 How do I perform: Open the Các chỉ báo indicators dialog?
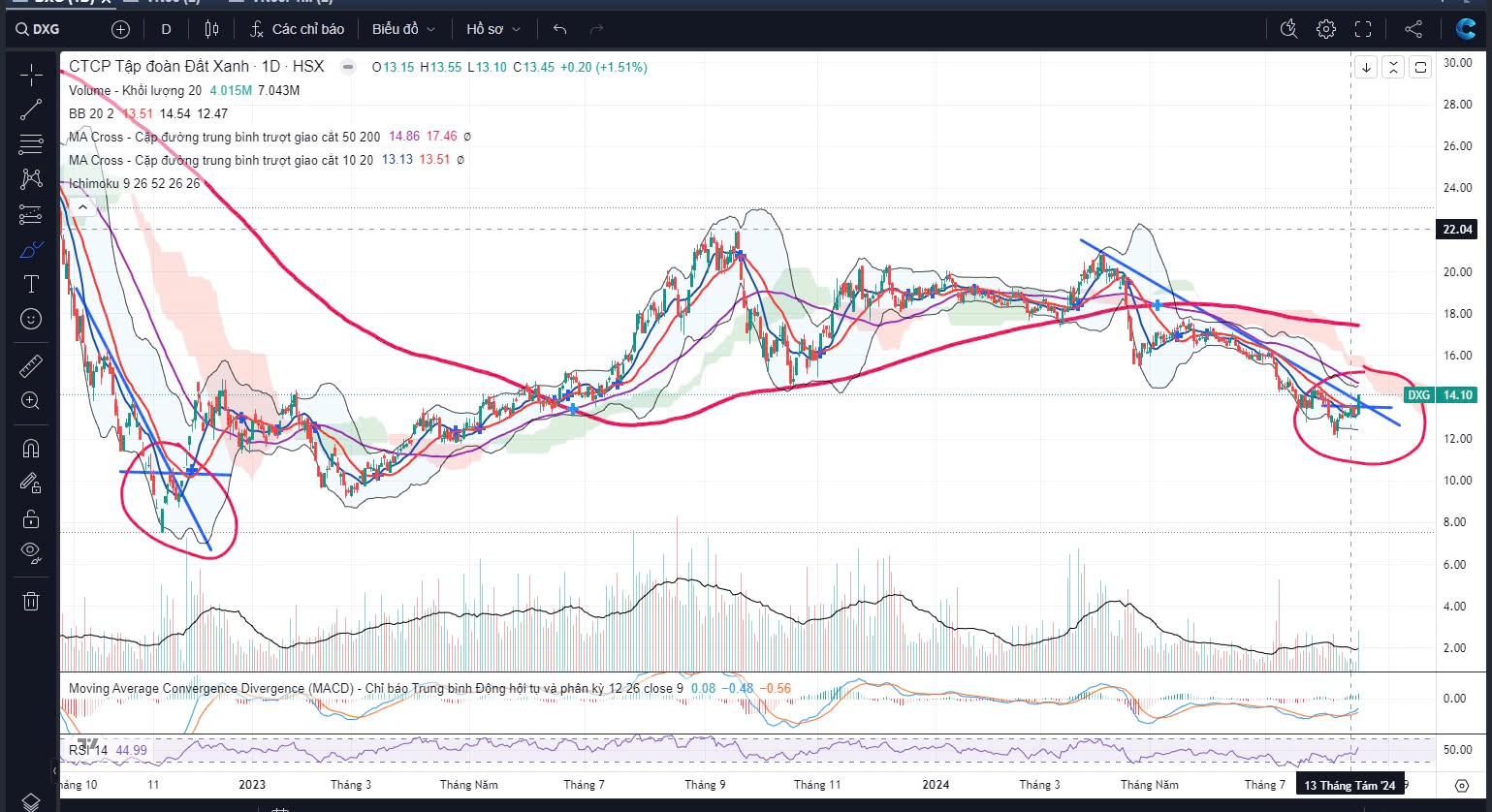(297, 29)
